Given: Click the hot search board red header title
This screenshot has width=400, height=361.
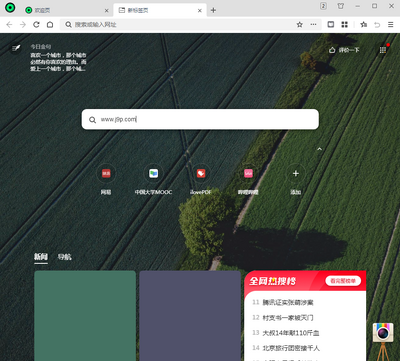Looking at the screenshot, I should (x=272, y=281).
